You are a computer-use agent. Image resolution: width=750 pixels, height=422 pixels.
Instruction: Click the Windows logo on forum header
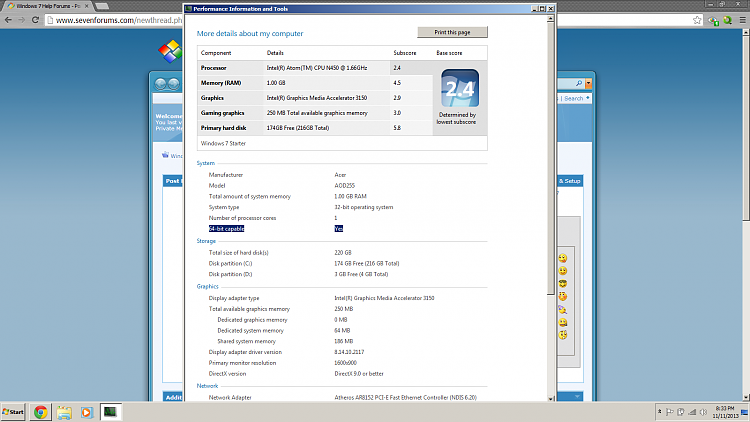pos(170,52)
